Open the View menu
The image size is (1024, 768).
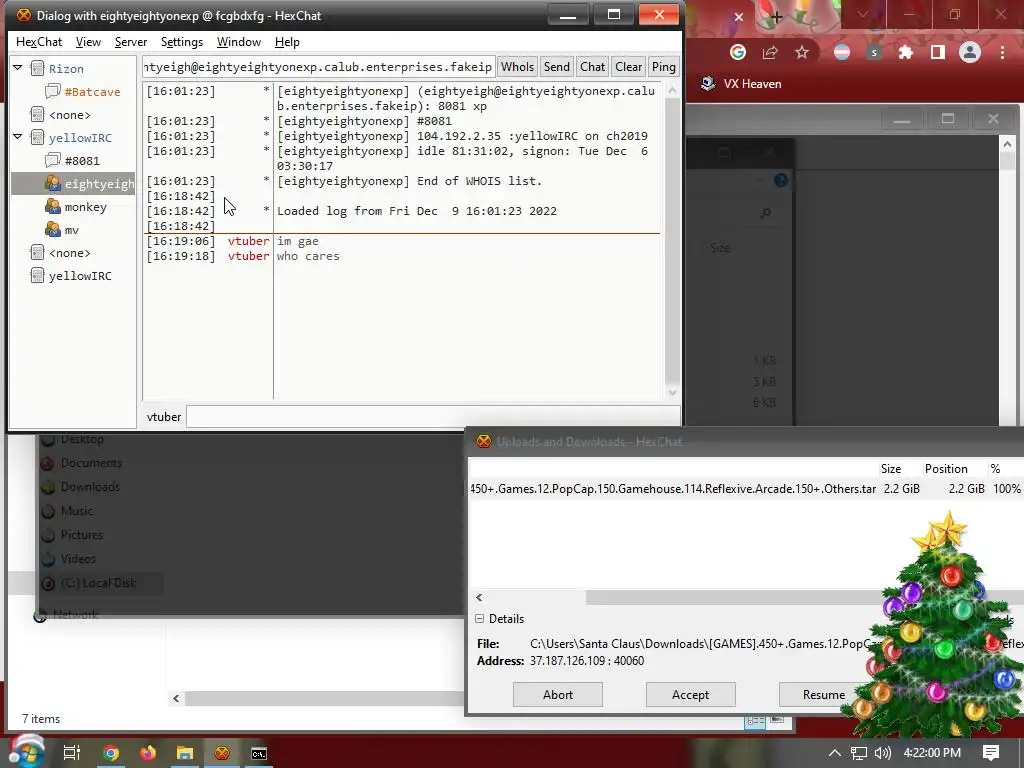click(x=88, y=42)
